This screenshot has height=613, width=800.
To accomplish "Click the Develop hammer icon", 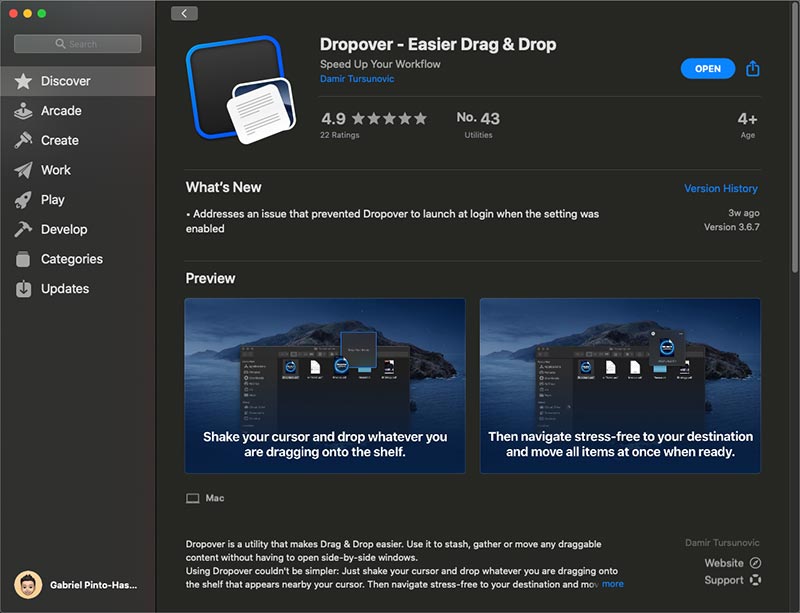I will click(23, 229).
